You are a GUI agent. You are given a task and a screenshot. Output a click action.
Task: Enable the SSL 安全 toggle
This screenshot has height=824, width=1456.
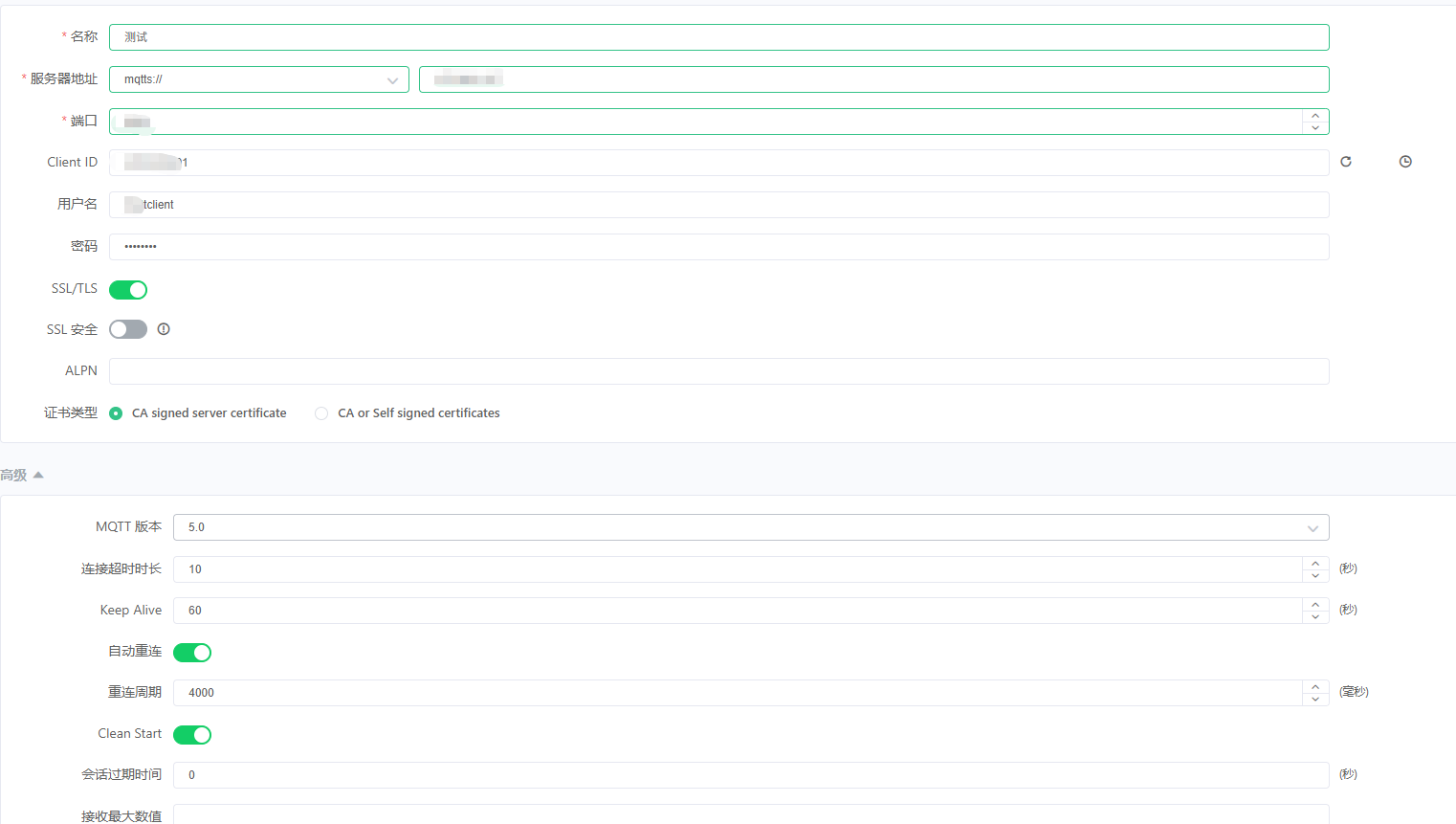(128, 329)
